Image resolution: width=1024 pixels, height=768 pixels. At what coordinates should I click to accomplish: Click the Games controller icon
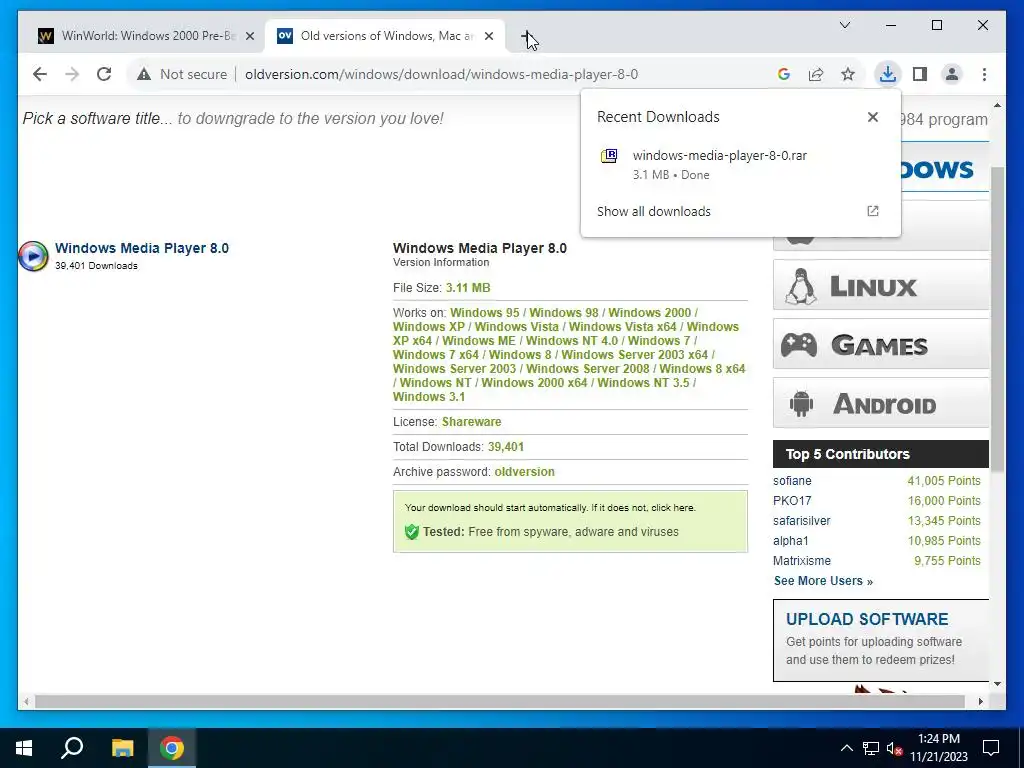click(799, 344)
